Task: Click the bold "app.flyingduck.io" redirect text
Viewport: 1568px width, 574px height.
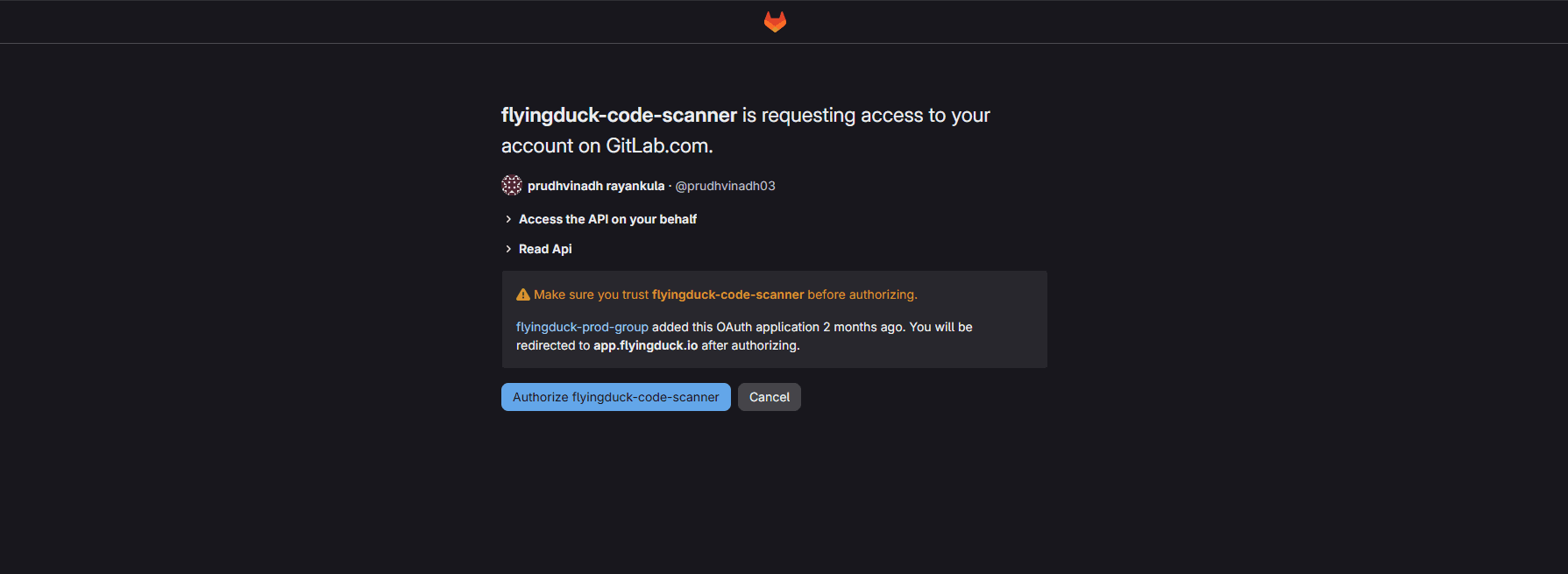Action: [x=646, y=344]
